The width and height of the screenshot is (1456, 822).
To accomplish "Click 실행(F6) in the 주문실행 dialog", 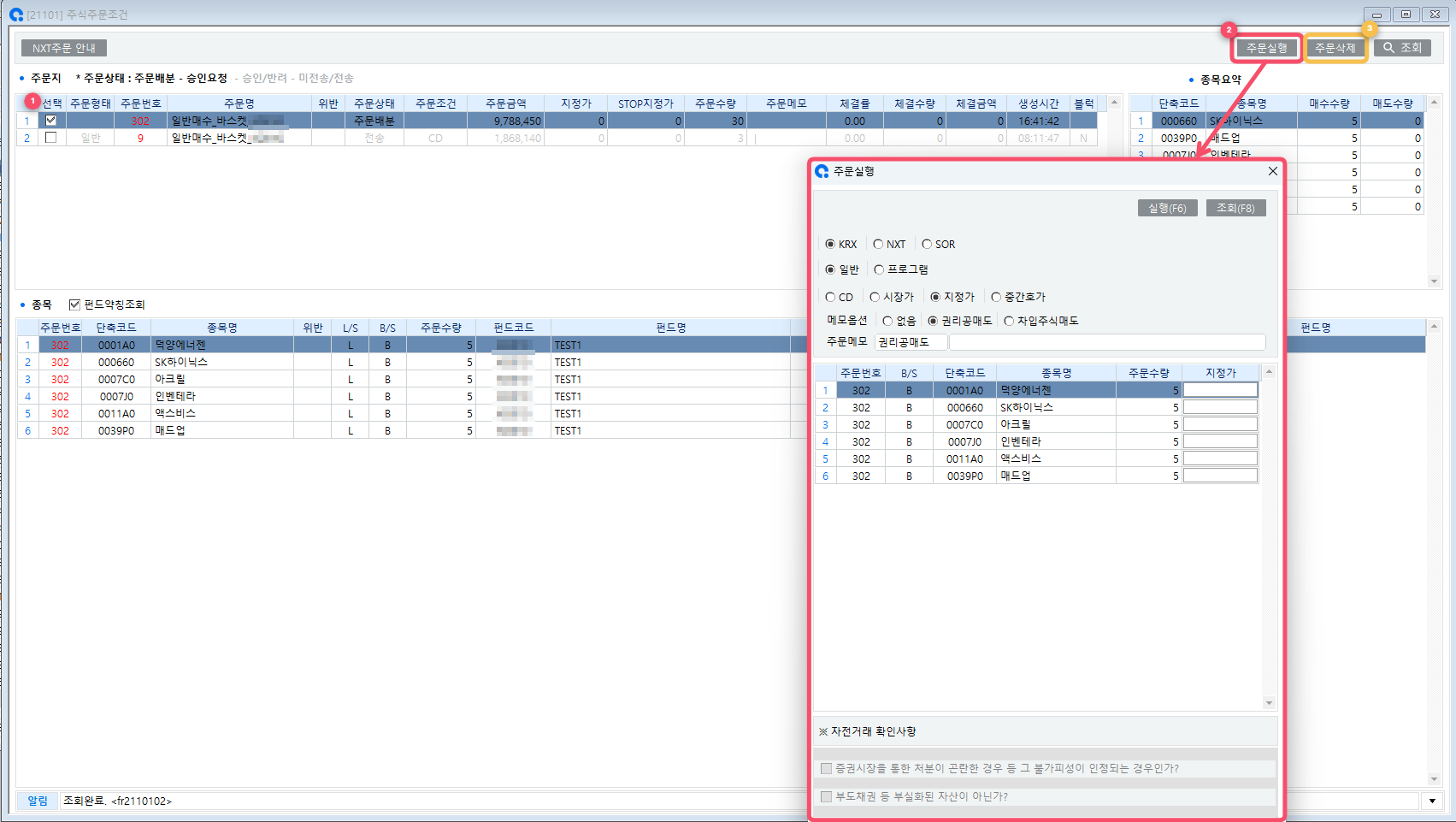I will [x=1167, y=208].
